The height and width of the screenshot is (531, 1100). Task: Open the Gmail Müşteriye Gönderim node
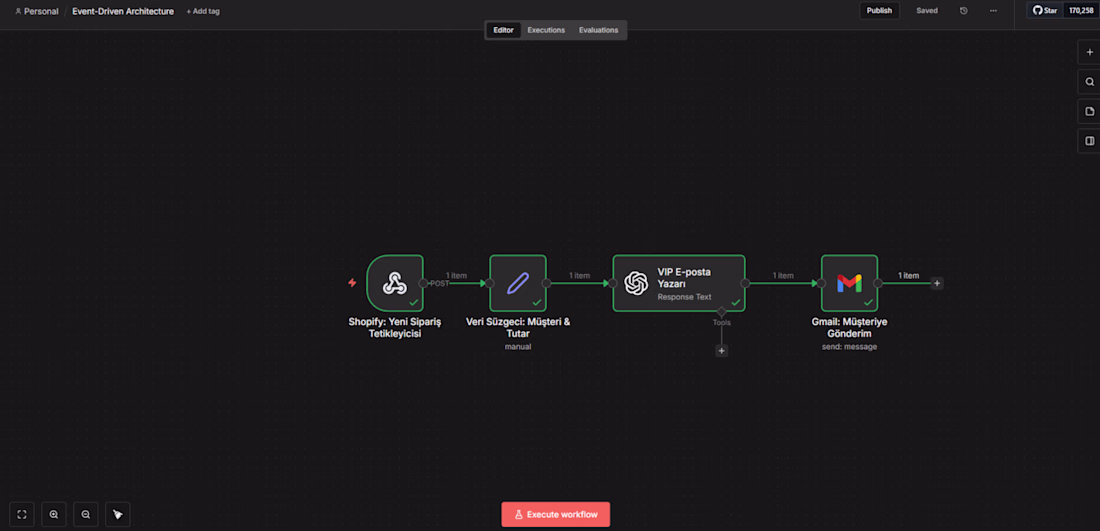tap(850, 283)
